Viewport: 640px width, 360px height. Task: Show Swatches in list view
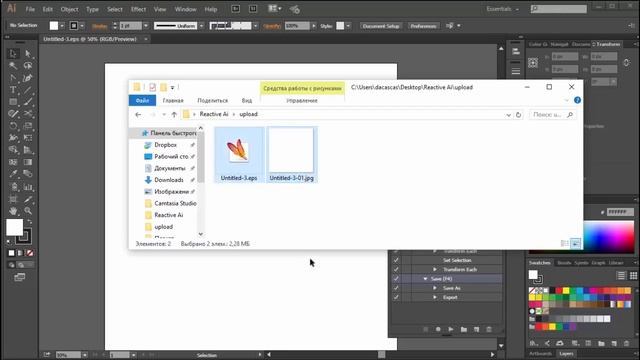point(621,276)
